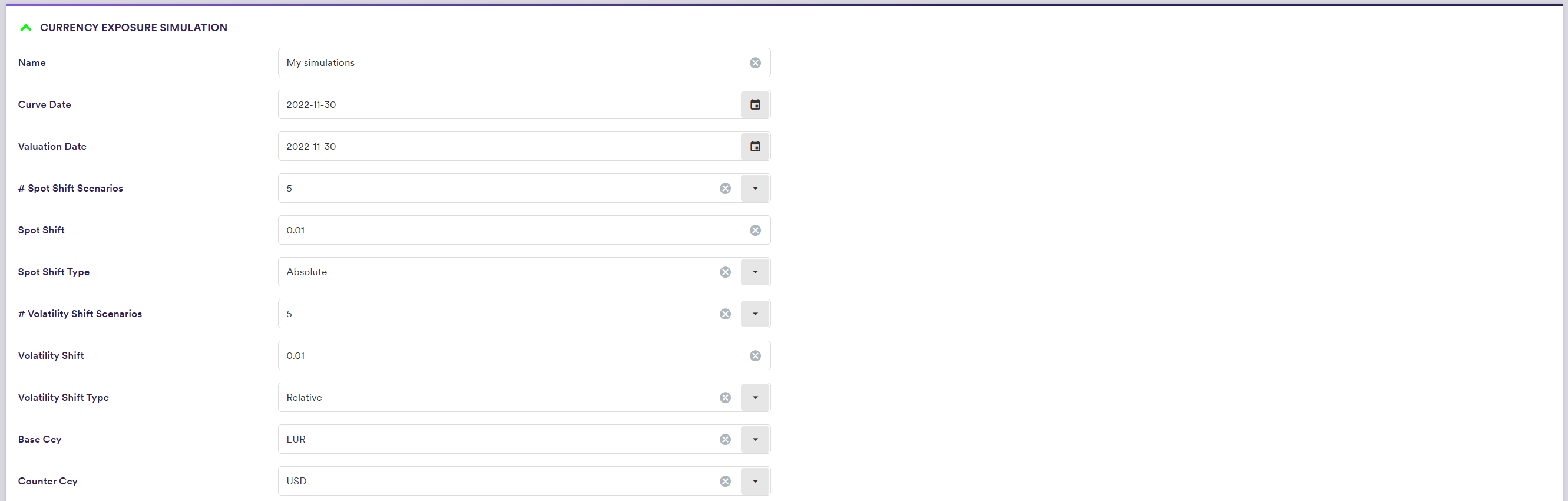
Task: Expand the # Volatility Shift Scenarios dropdown
Action: (x=755, y=314)
